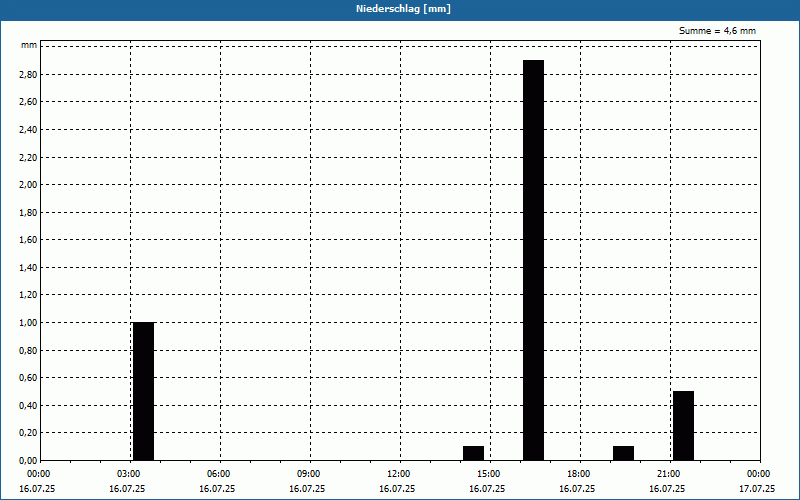This screenshot has height=500, width=800.
Task: Click the 0,60 y-axis value
Action: pos(28,378)
